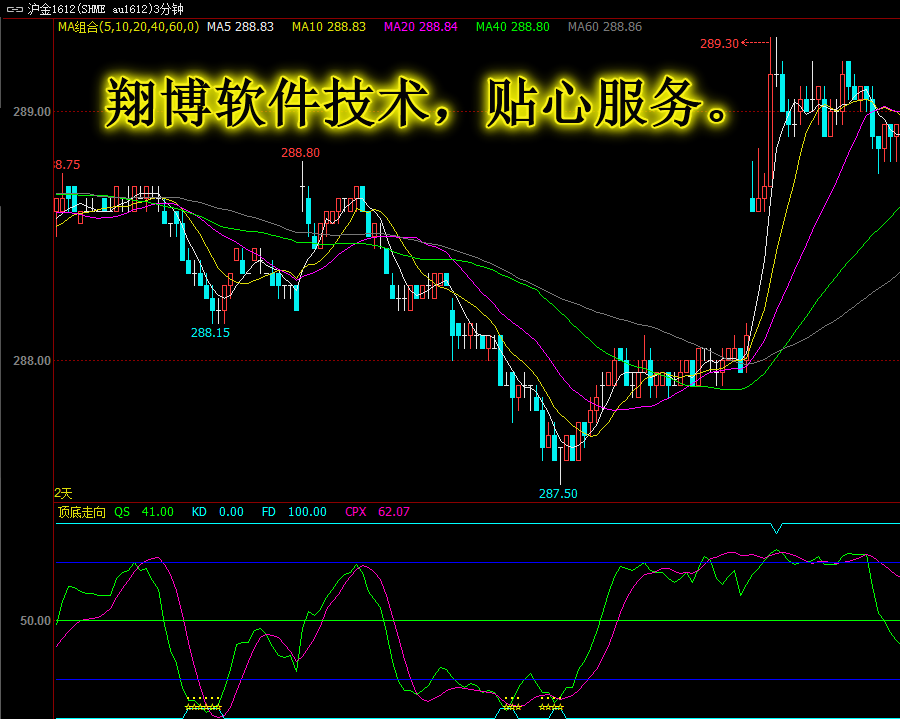Select the MA5 288.83 legend entry
900x719 pixels.
pos(240,27)
